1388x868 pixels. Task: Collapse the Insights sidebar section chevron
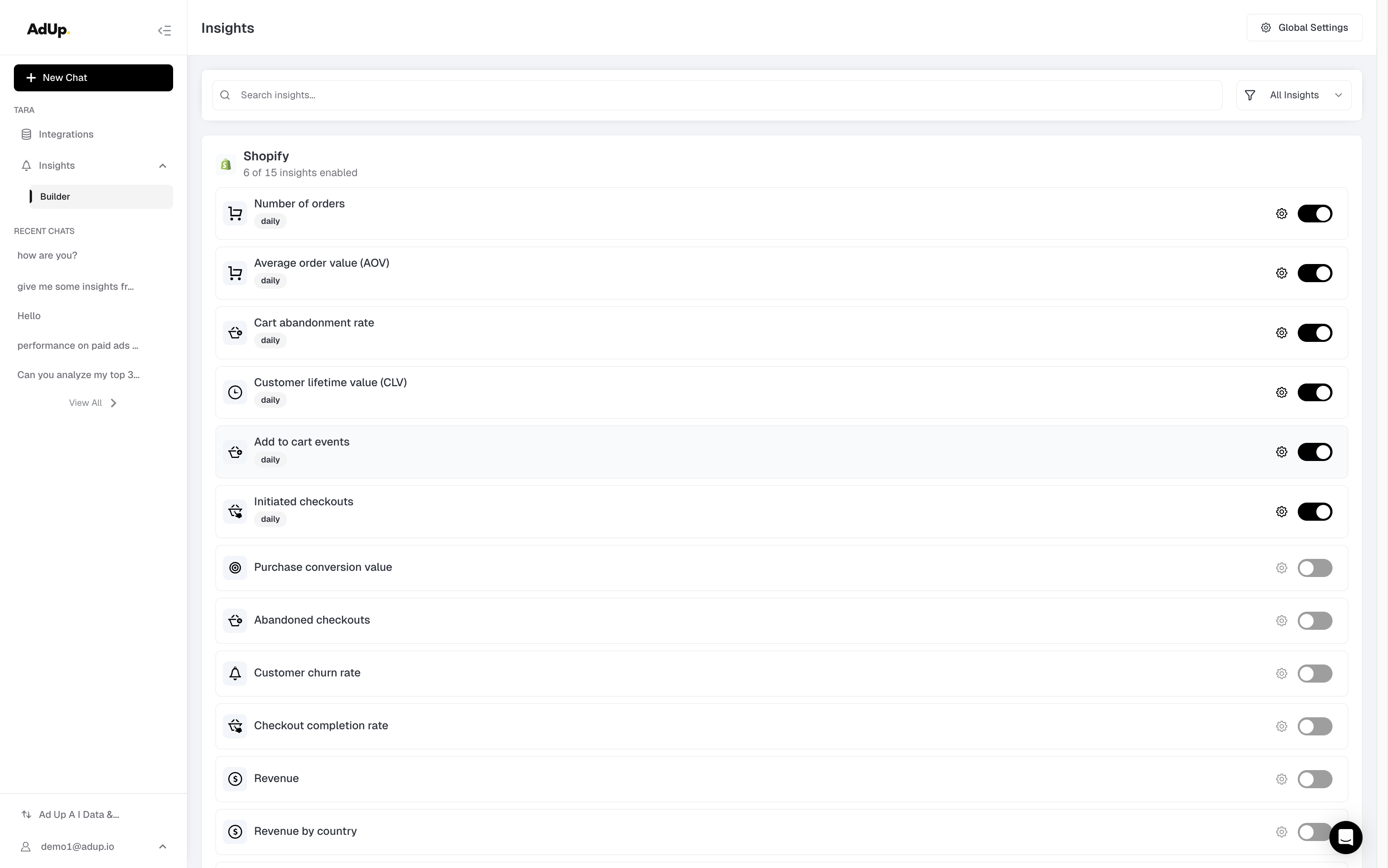click(x=163, y=166)
